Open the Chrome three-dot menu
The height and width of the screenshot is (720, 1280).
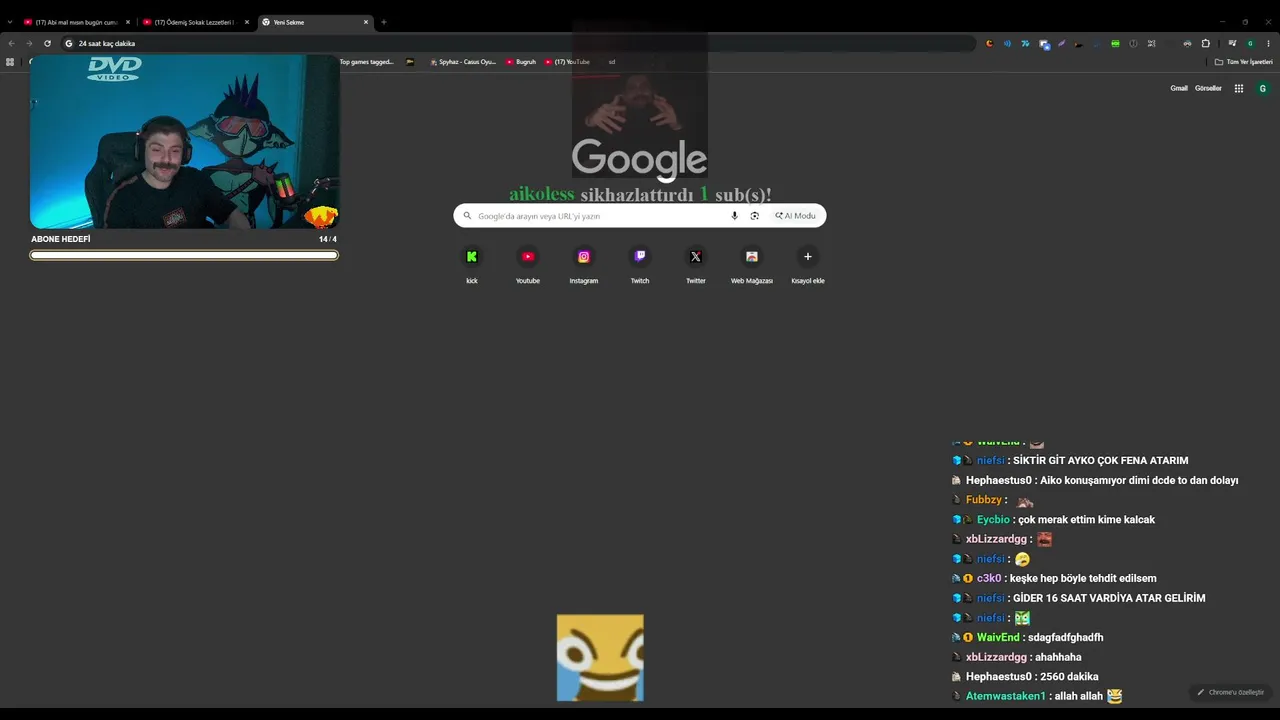click(1269, 43)
